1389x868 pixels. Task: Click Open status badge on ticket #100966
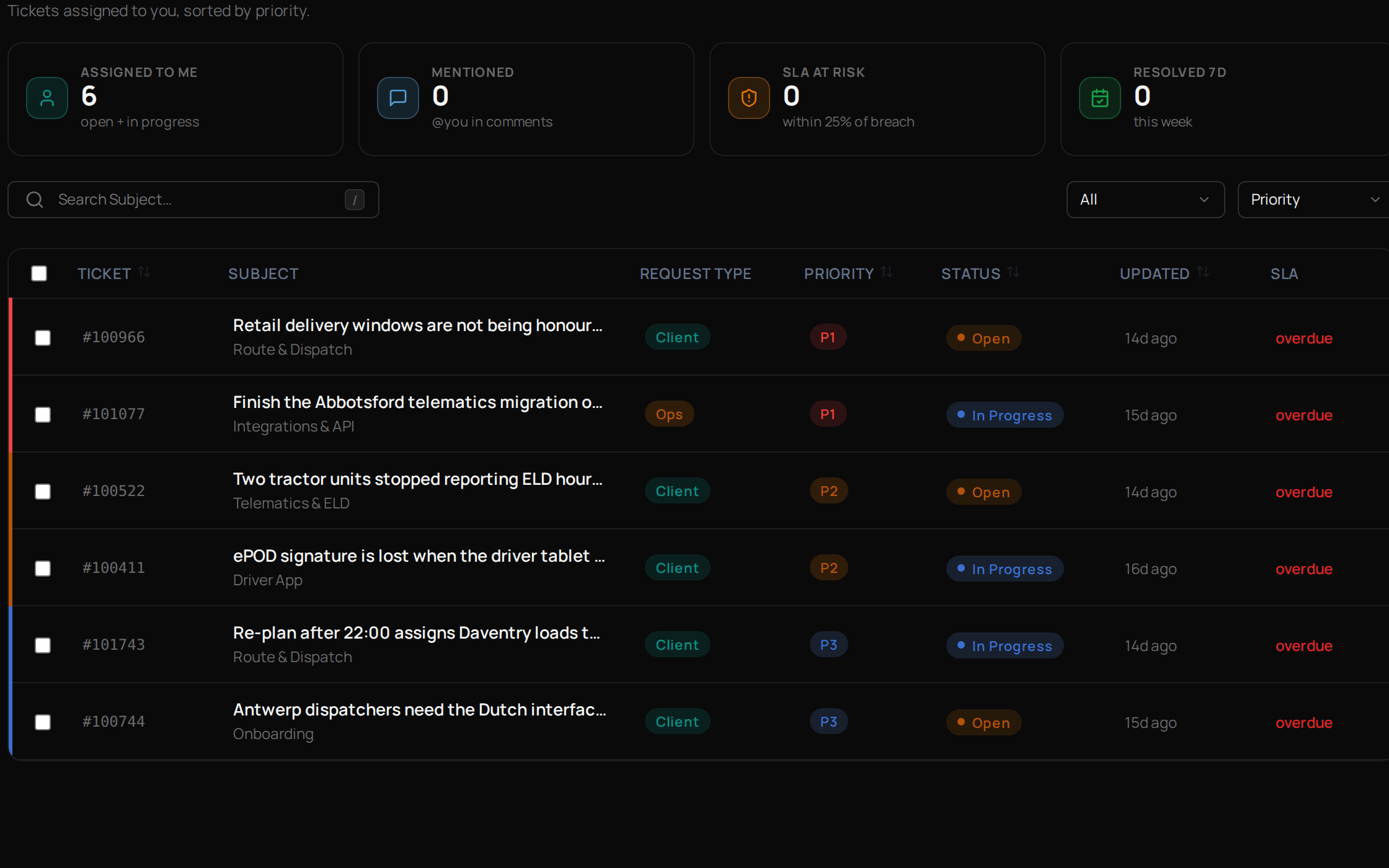click(983, 339)
